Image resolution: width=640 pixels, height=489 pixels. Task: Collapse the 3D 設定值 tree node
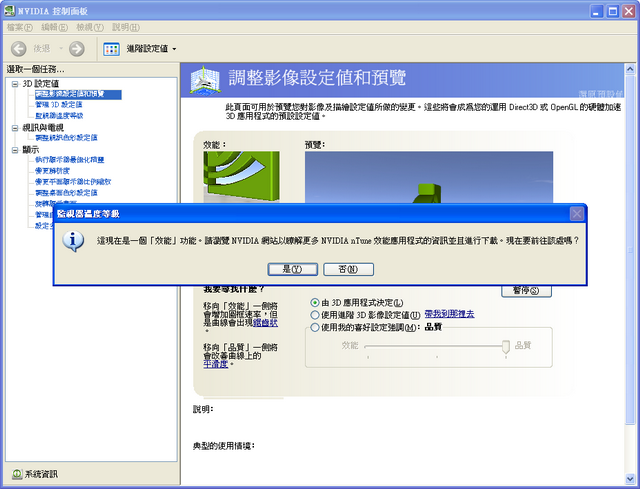click(15, 84)
